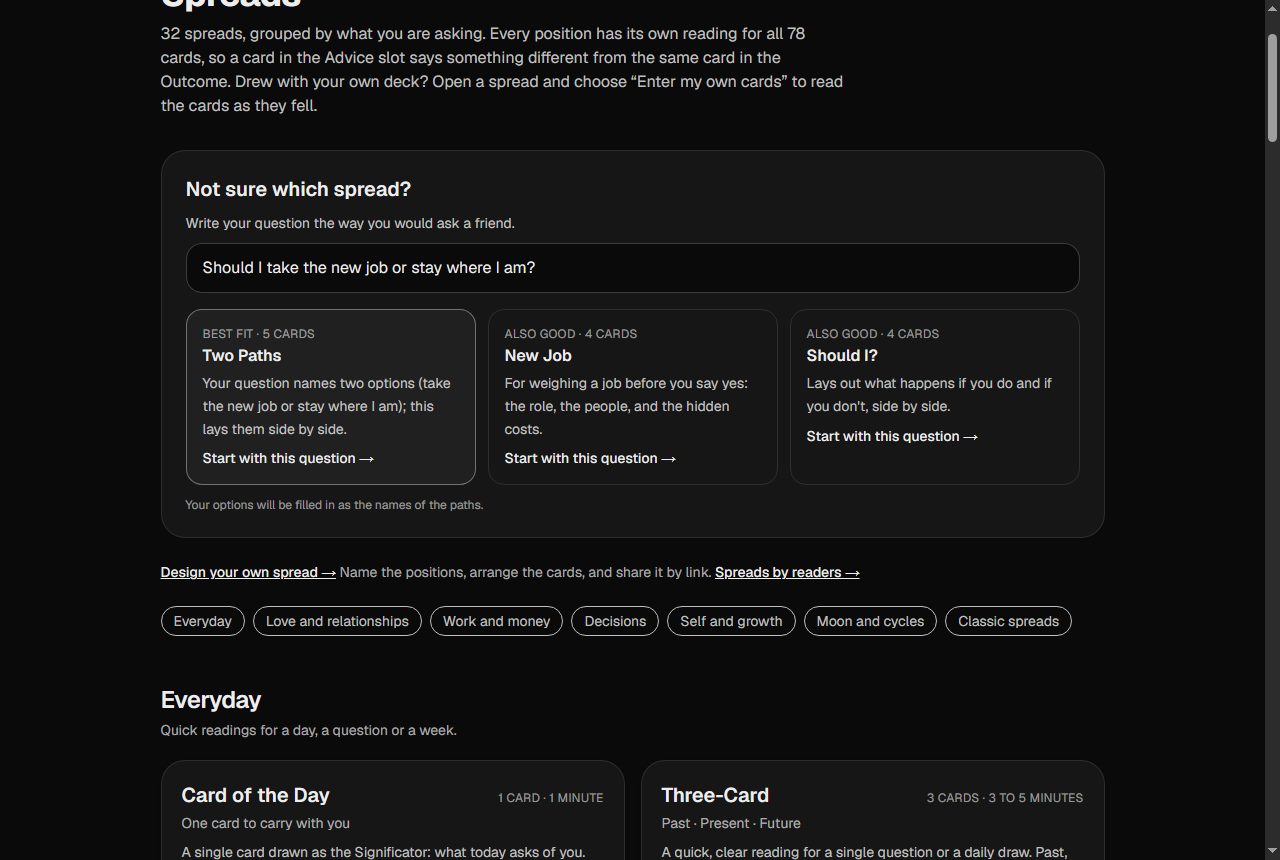Open the New Job spread card
This screenshot has width=1280, height=860.
(x=633, y=397)
